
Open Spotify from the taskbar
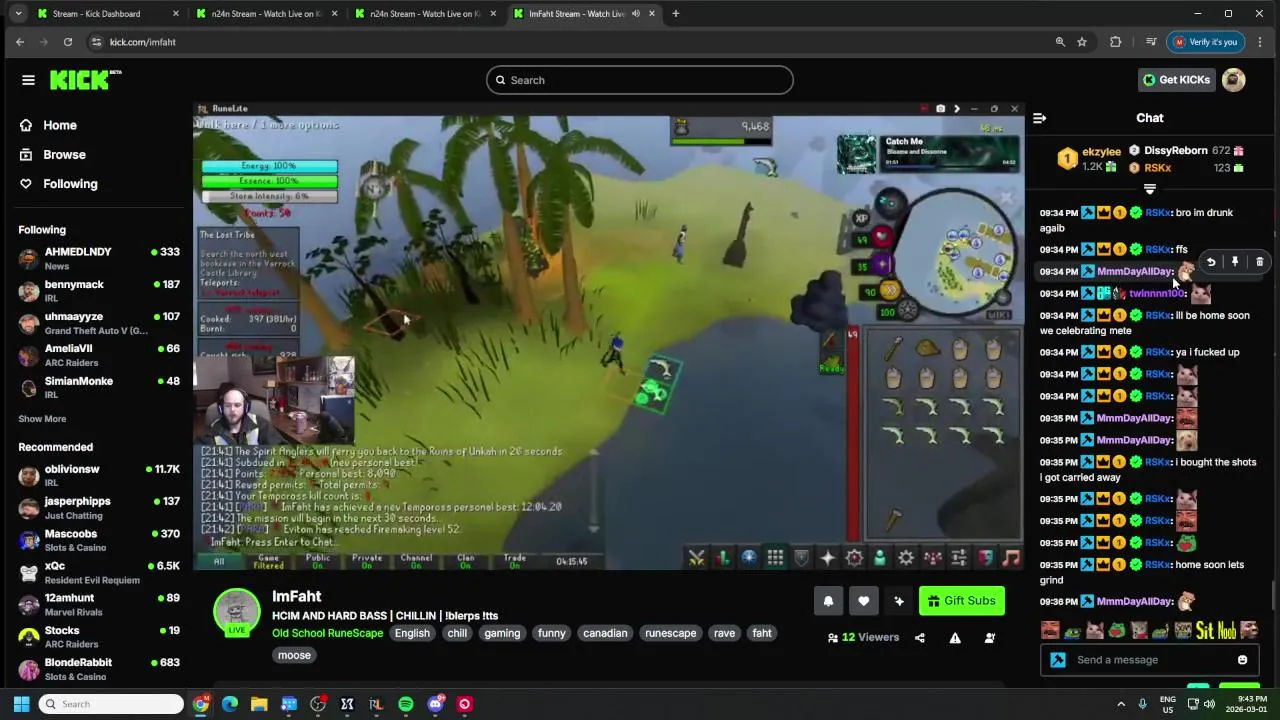point(406,704)
